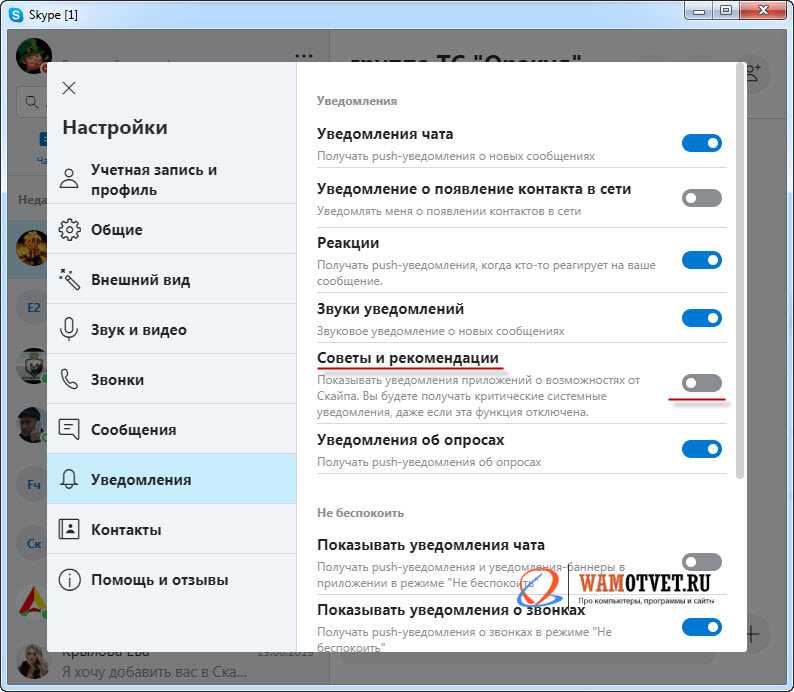Image resolution: width=794 pixels, height=692 pixels.
Task: Turn off the Уведомления чата toggle
Action: [x=701, y=143]
